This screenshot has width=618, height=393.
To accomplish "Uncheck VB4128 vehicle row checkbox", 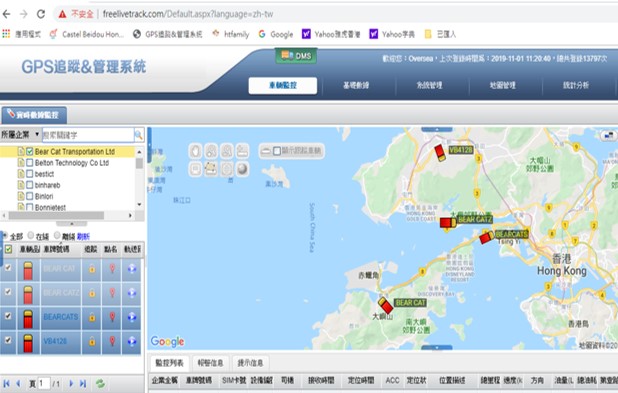I will 7,340.
